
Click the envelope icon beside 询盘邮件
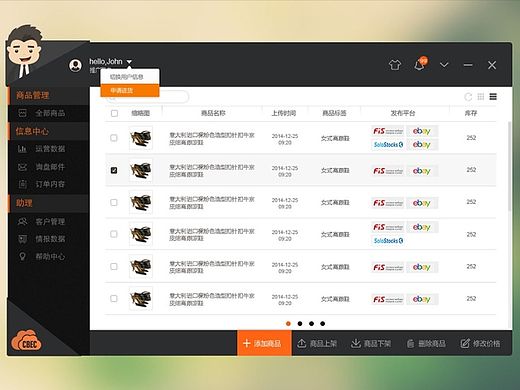22,167
